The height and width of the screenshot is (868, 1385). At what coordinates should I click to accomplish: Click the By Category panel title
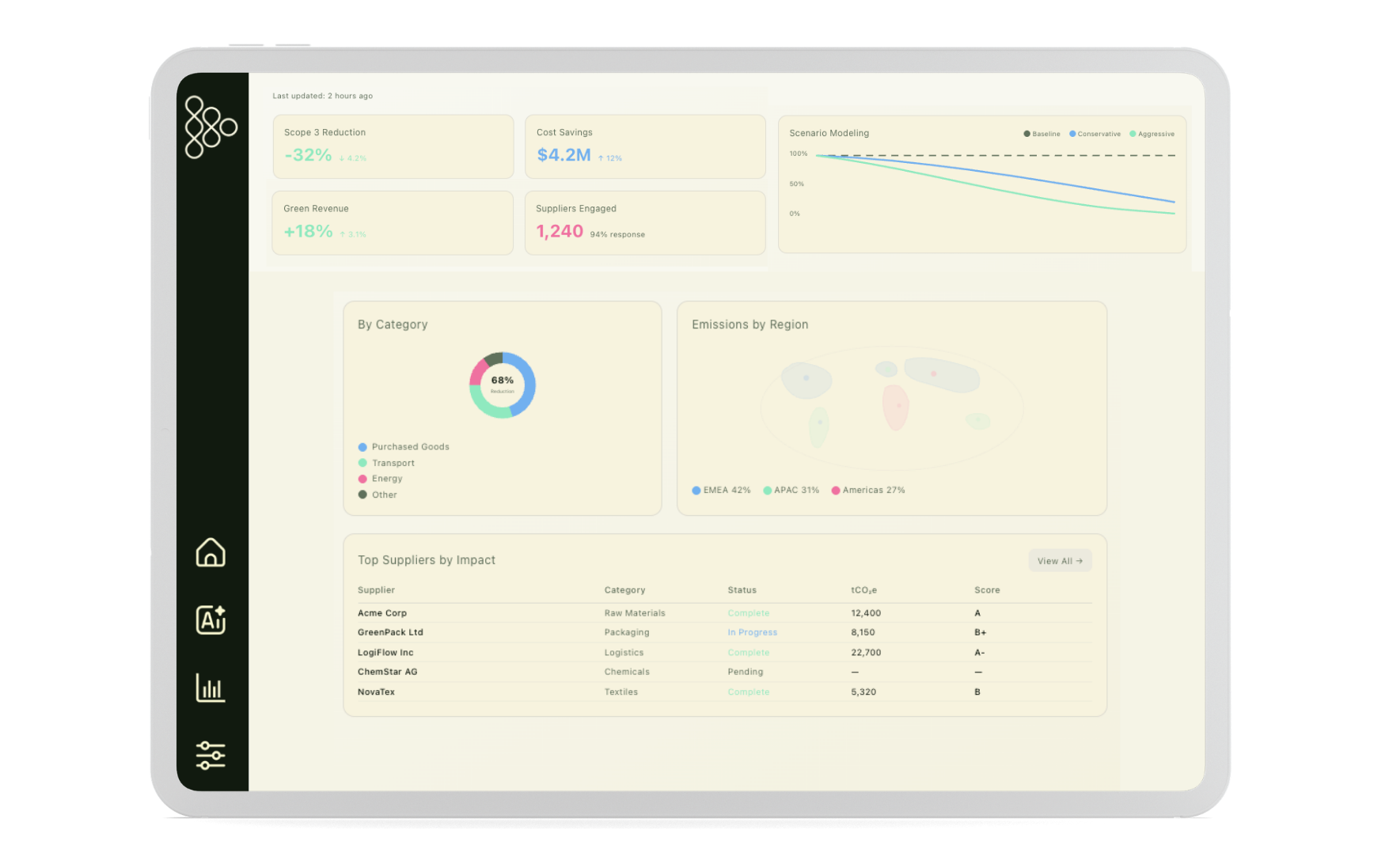[x=393, y=324]
